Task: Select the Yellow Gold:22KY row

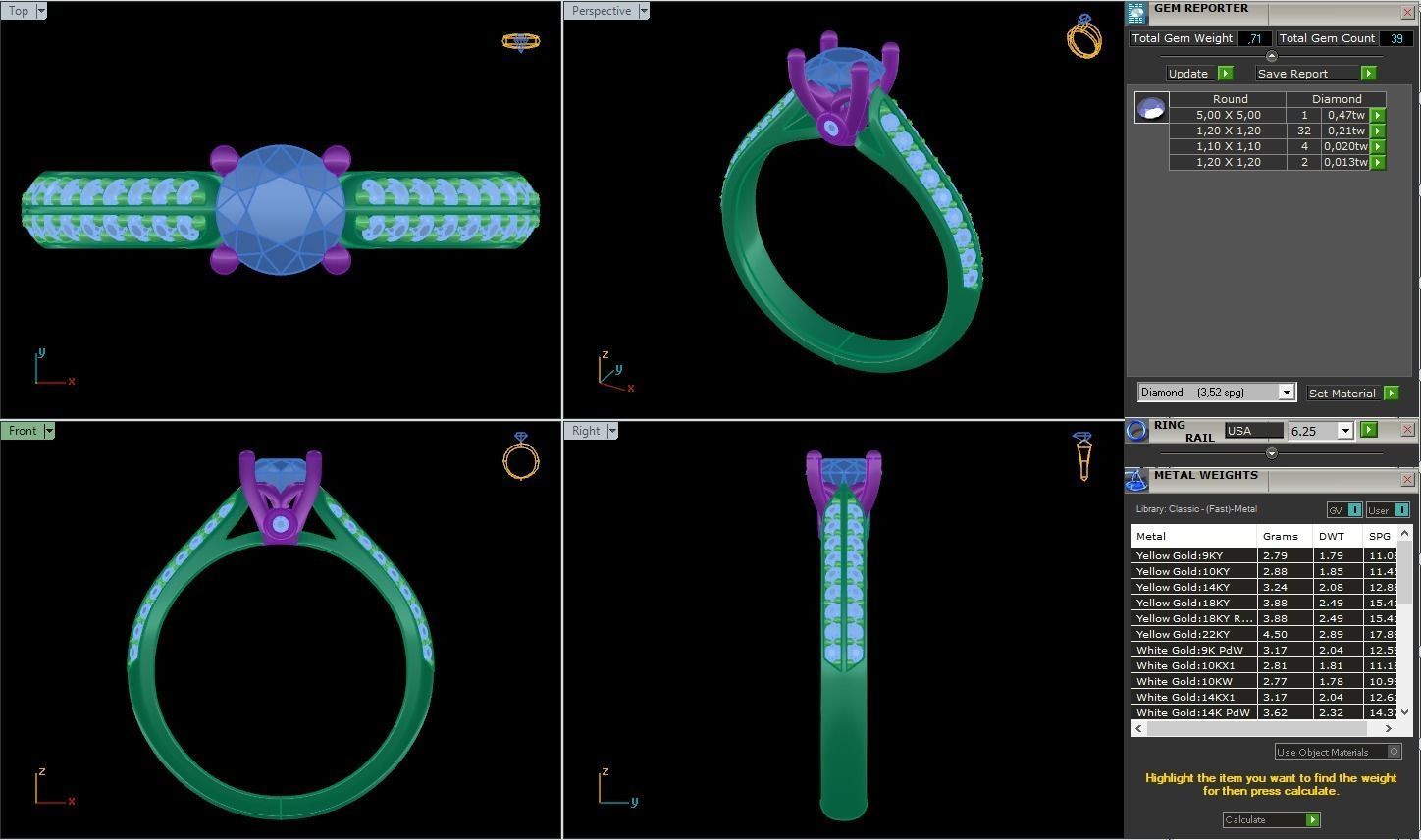Action: 1264,634
